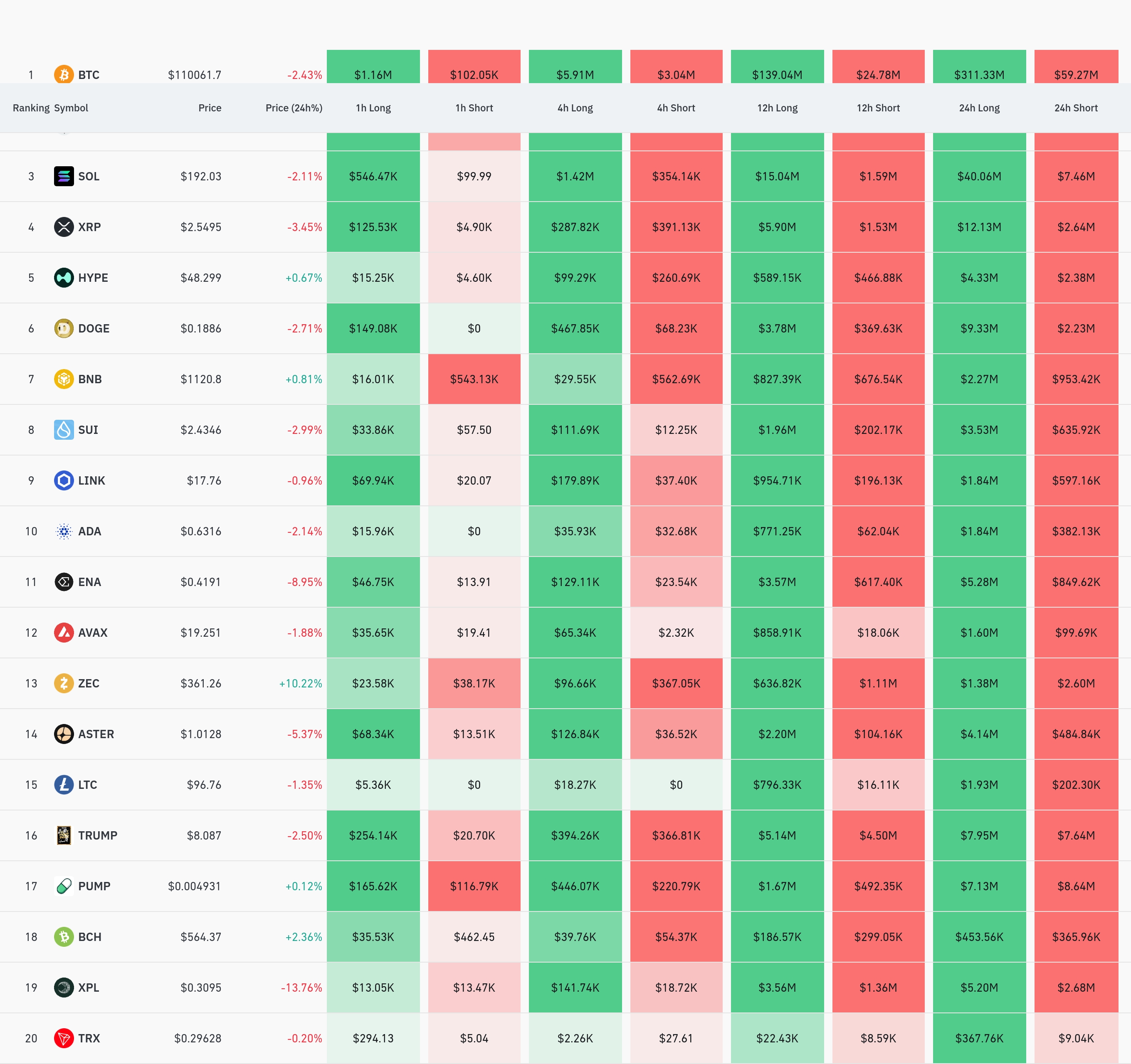Click the Bitcoin BTC coin icon

64,74
